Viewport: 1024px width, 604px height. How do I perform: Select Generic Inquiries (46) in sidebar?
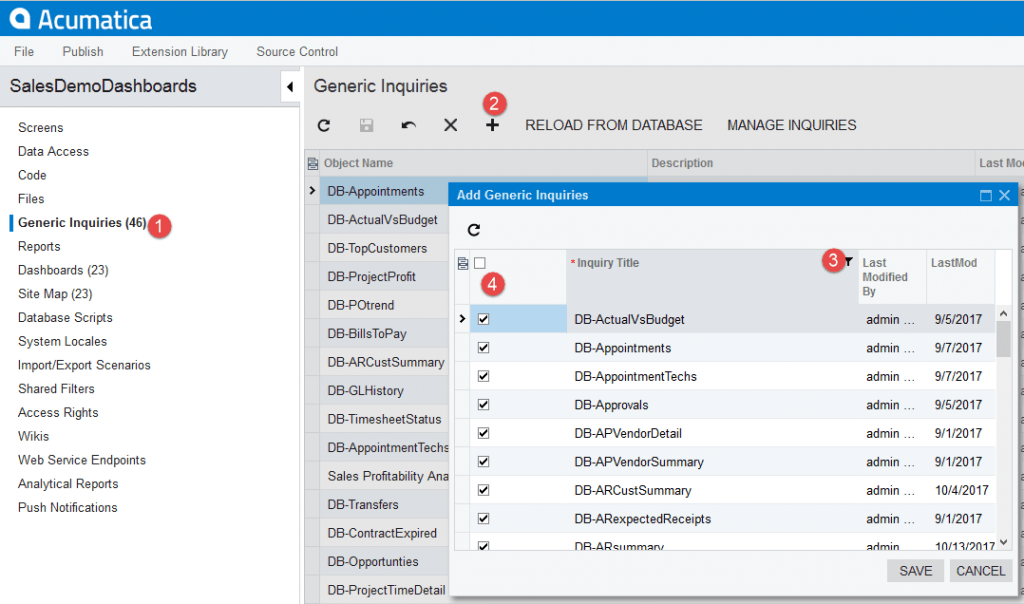click(82, 223)
